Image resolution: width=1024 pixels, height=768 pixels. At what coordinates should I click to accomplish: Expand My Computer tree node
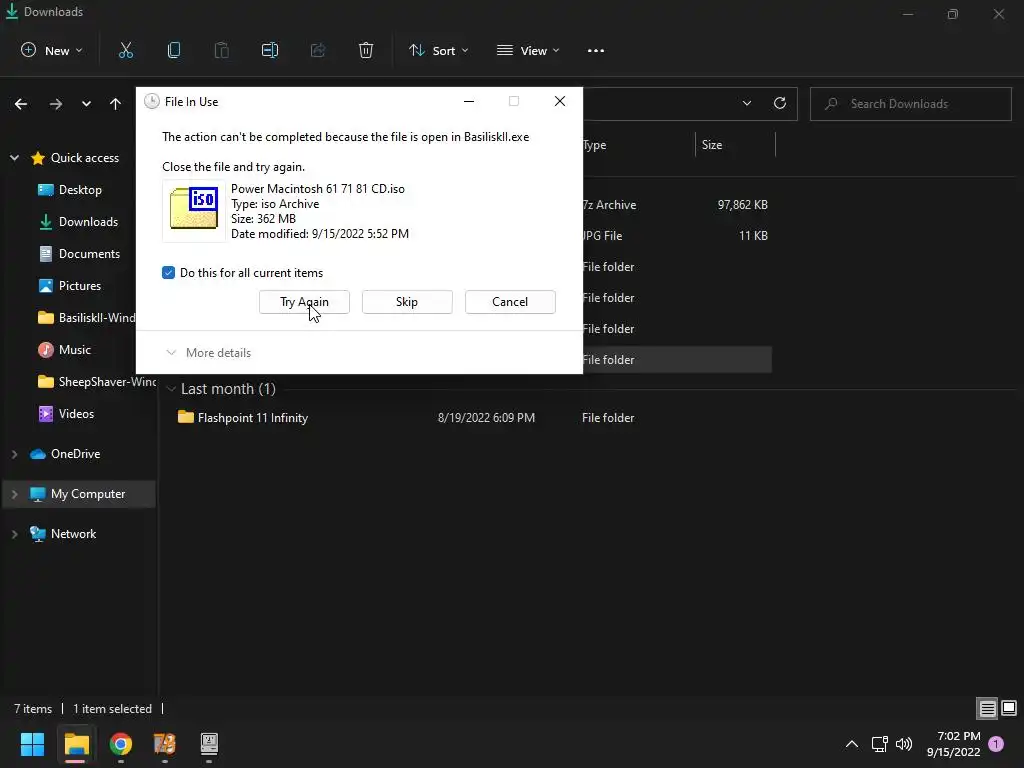pos(14,494)
